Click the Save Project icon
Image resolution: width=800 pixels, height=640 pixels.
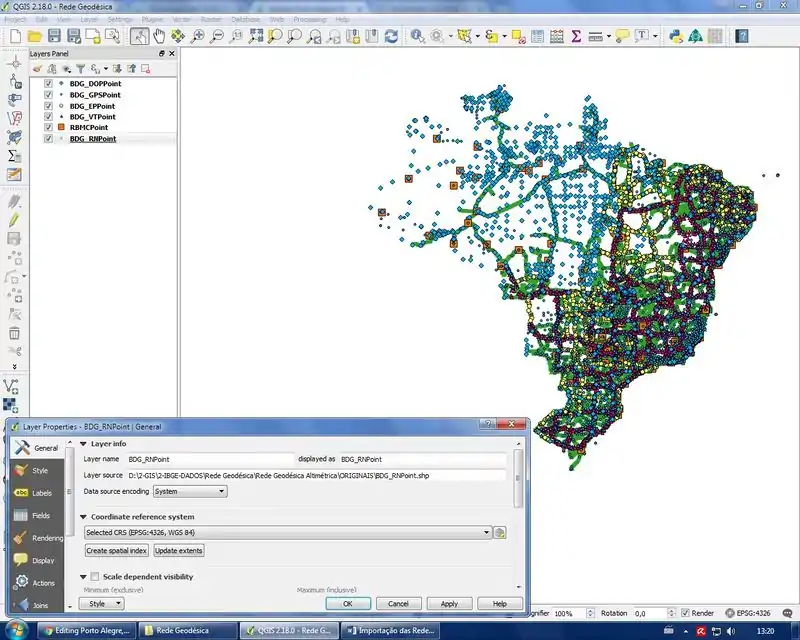click(56, 36)
